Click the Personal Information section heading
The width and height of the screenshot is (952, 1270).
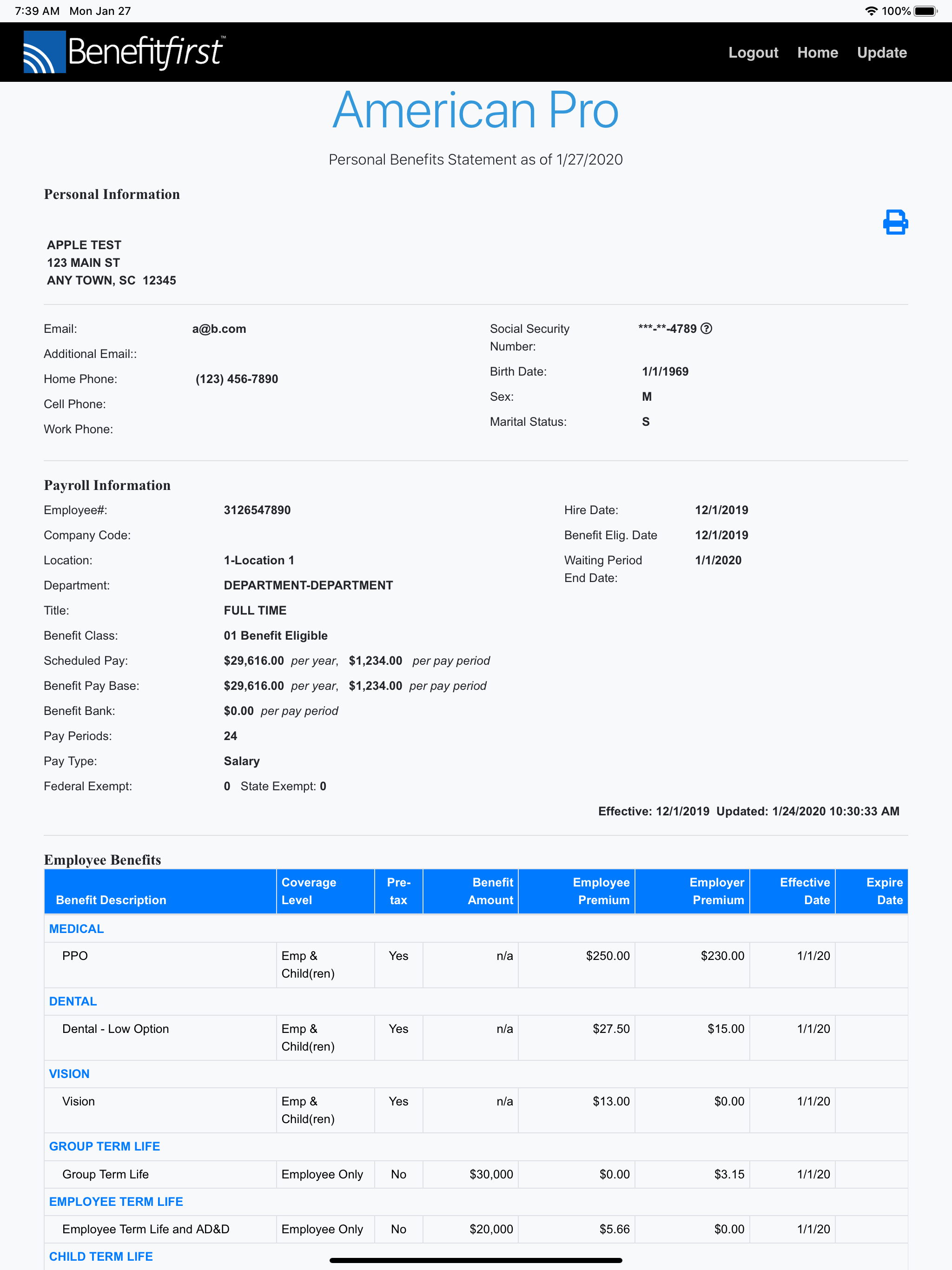coord(112,195)
